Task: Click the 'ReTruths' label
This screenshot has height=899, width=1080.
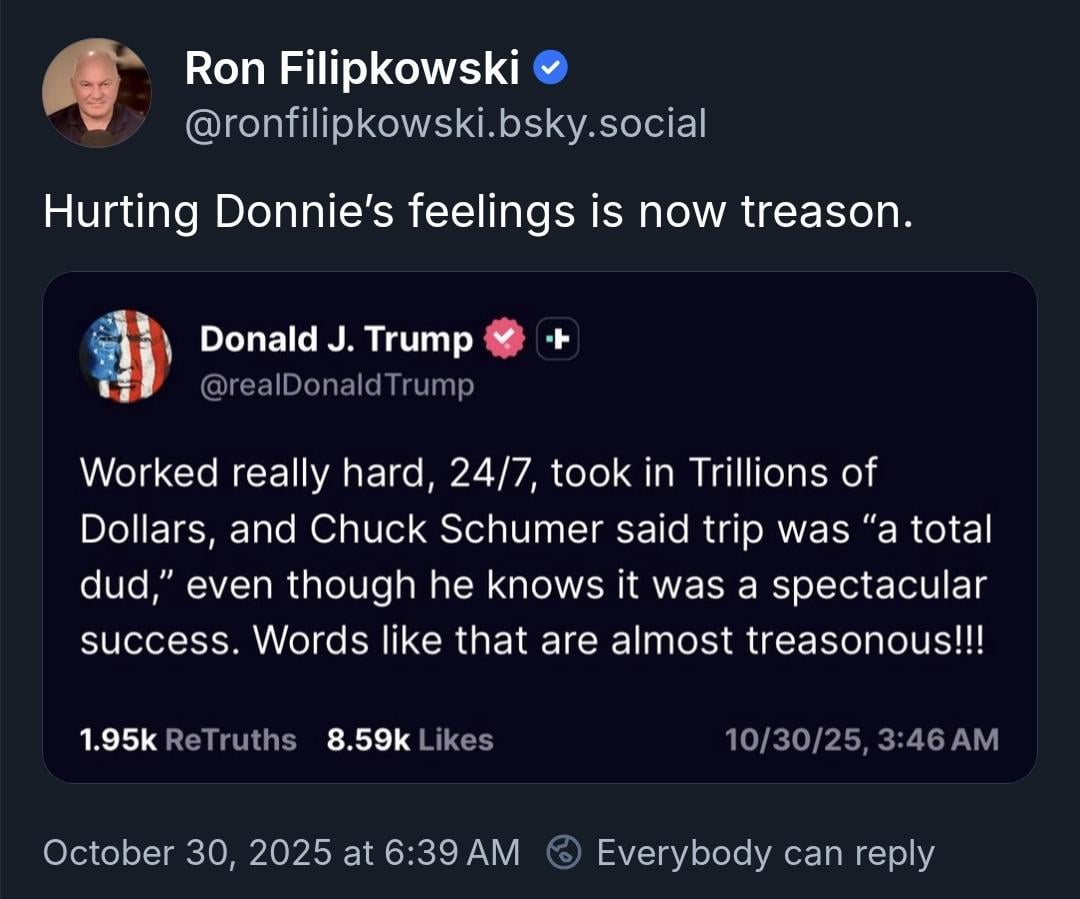Action: tap(230, 740)
